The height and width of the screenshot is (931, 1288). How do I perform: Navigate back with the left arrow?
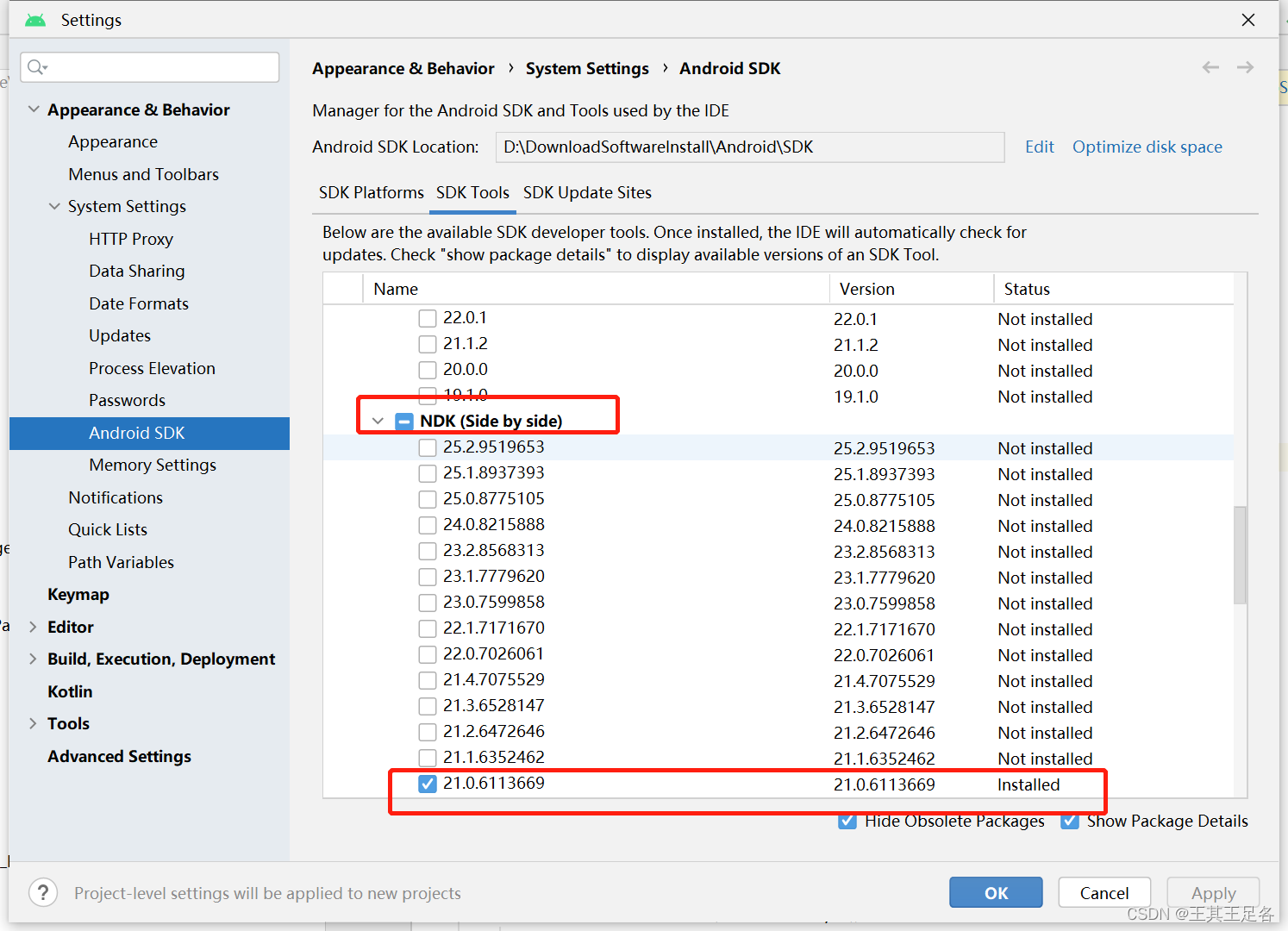tap(1210, 67)
